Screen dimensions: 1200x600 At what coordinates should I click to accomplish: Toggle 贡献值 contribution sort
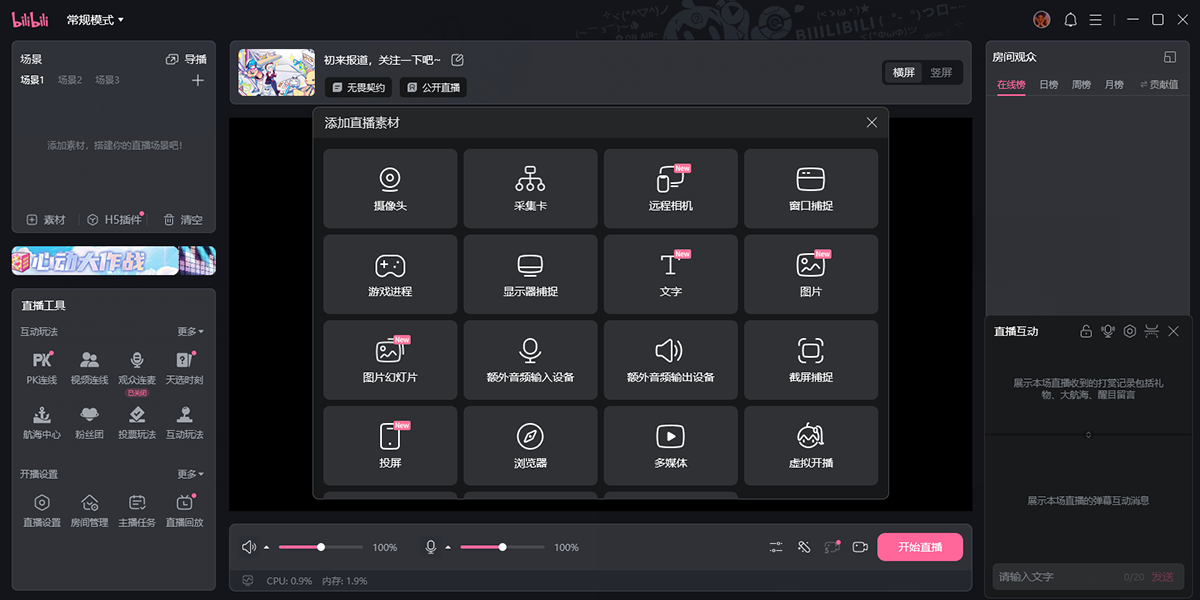point(1159,85)
